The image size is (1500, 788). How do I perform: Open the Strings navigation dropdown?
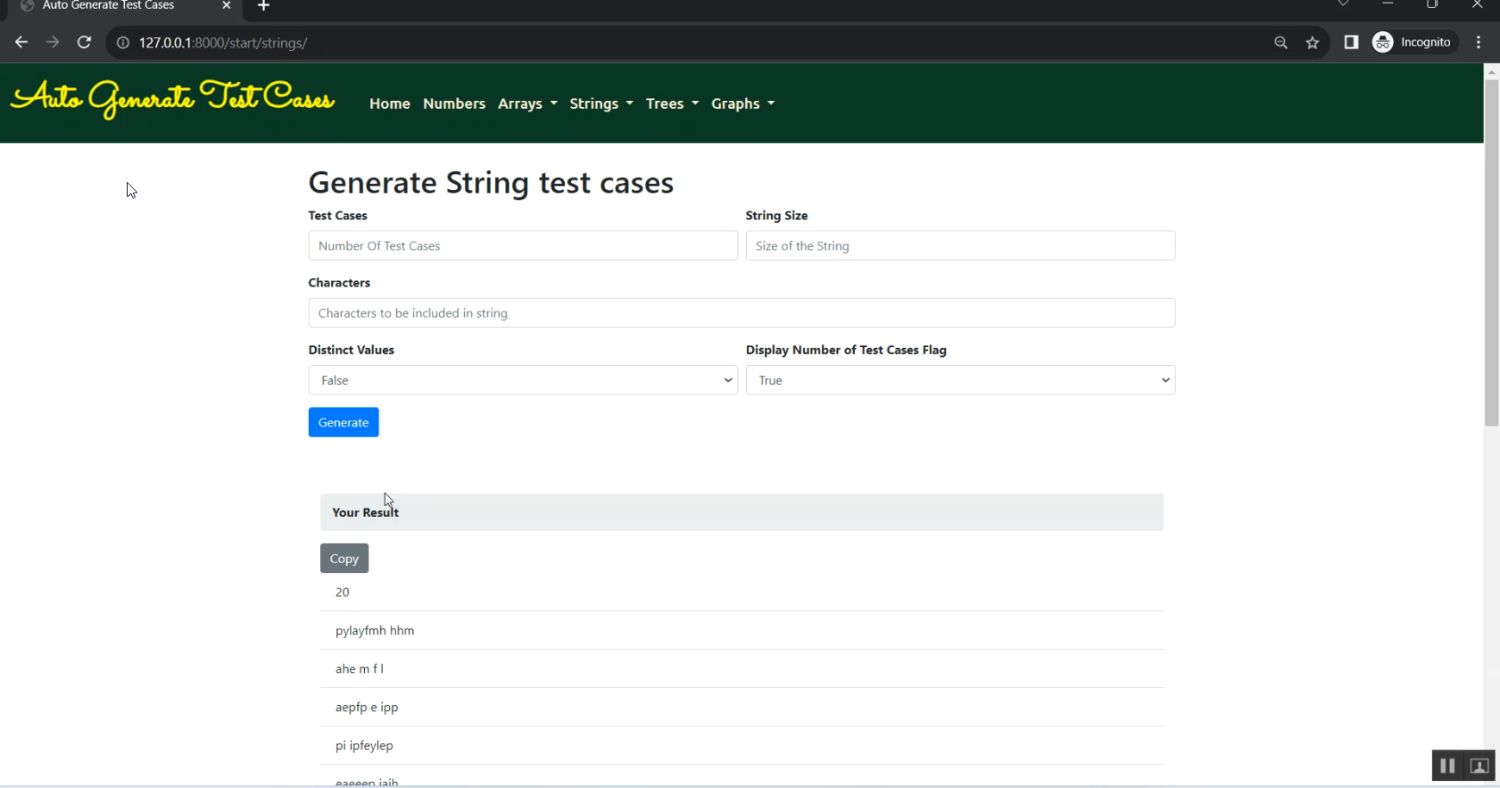click(601, 104)
